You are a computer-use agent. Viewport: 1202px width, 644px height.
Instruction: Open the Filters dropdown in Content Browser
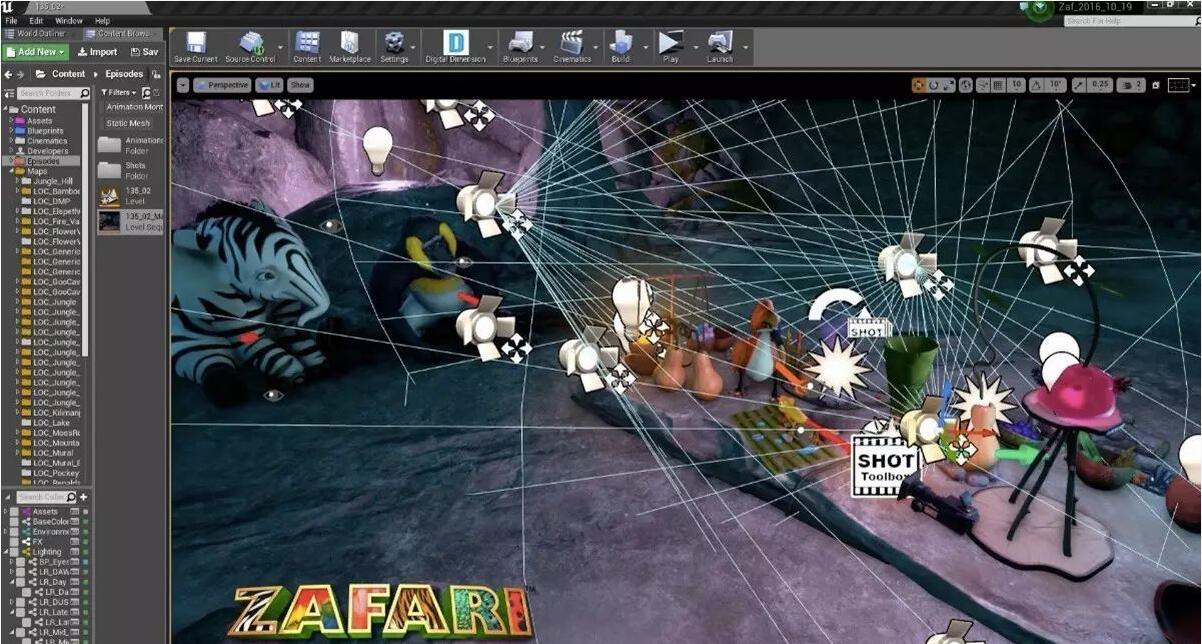[x=119, y=92]
